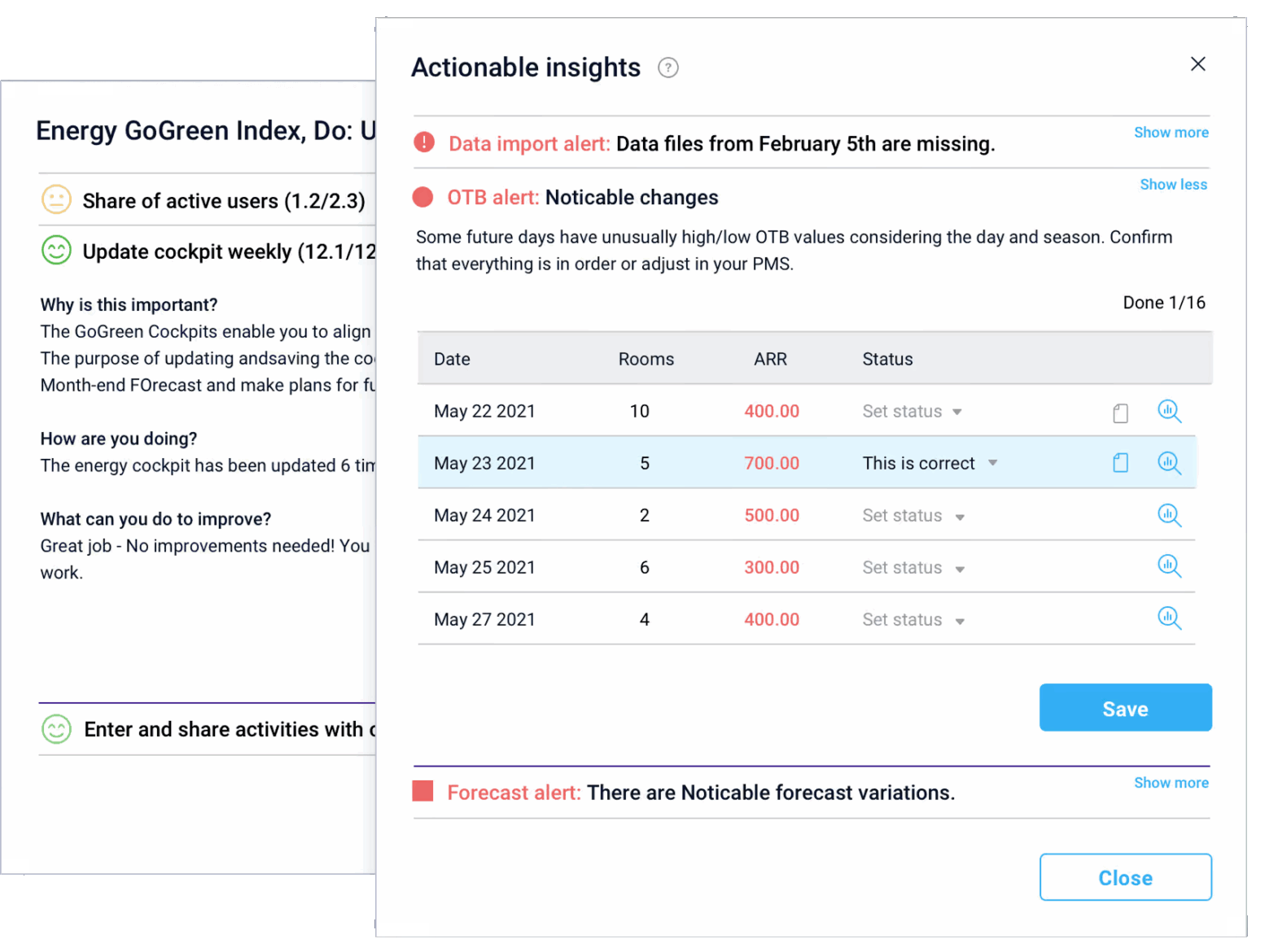This screenshot has width=1278, height=952.
Task: Click the help question mark beside Actionable insights
Action: (667, 68)
